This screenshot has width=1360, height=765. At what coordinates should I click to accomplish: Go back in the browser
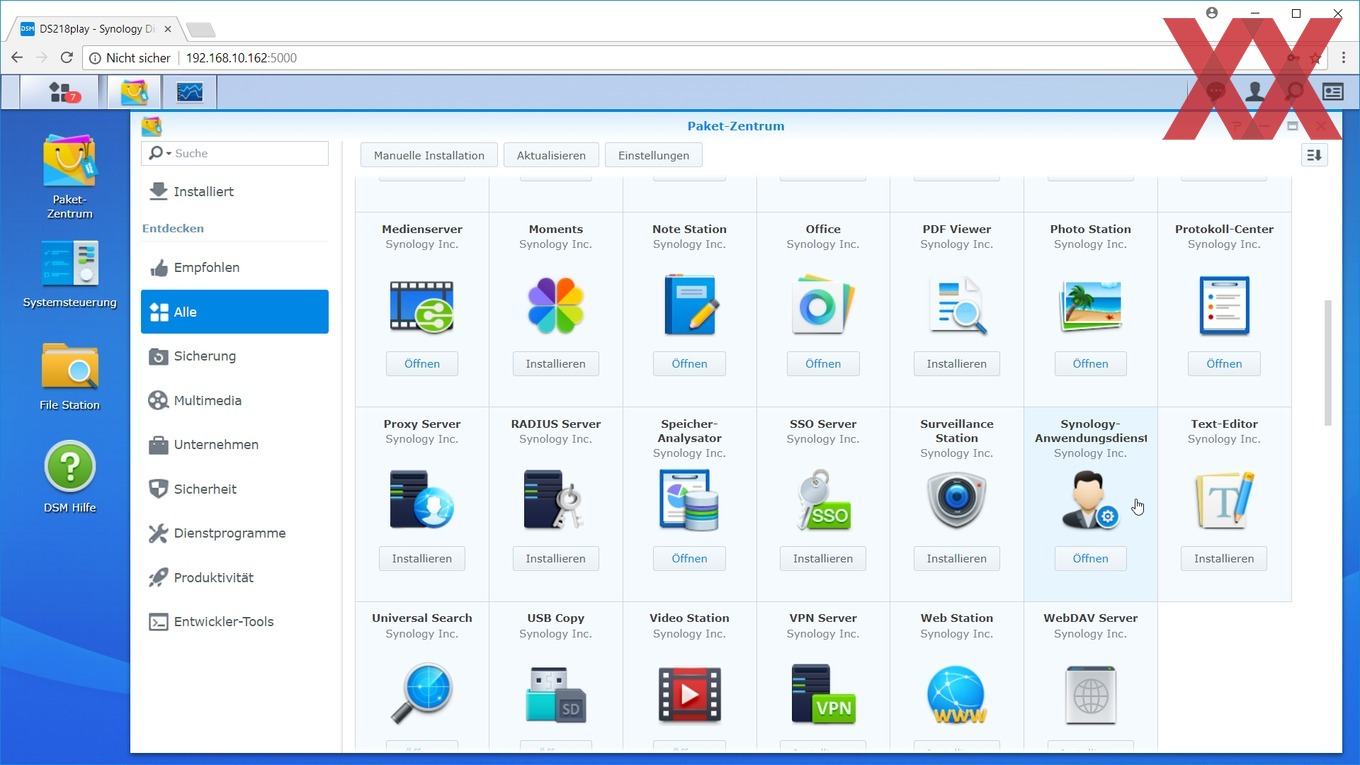click(x=17, y=58)
